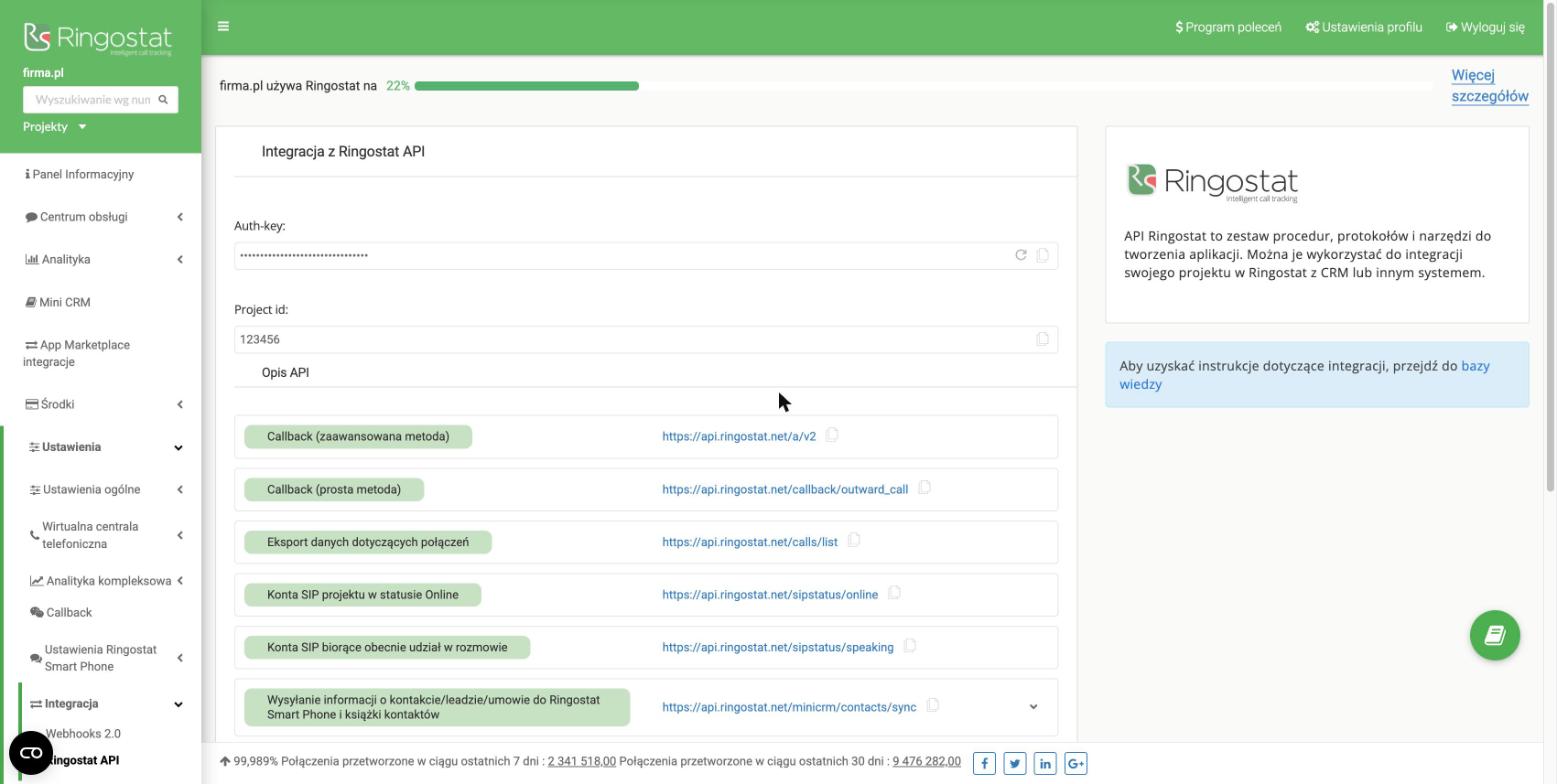Open Panel Informacyjny in the sidebar

coord(80,174)
